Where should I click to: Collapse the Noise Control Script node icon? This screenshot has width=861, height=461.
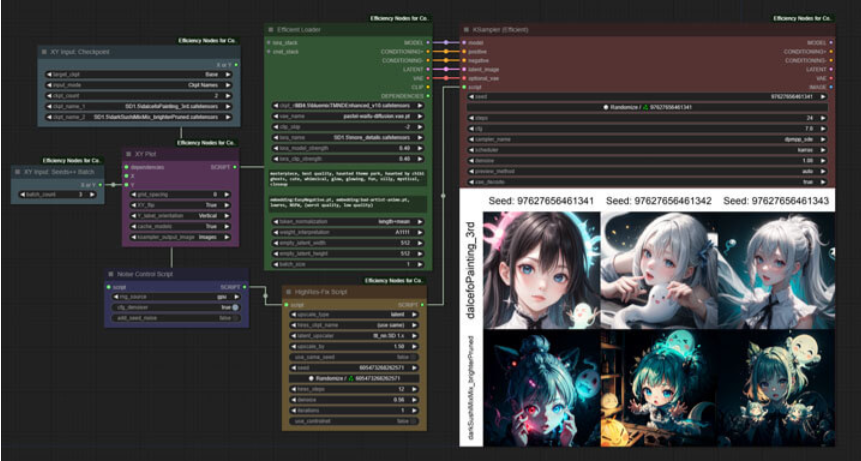point(110,274)
